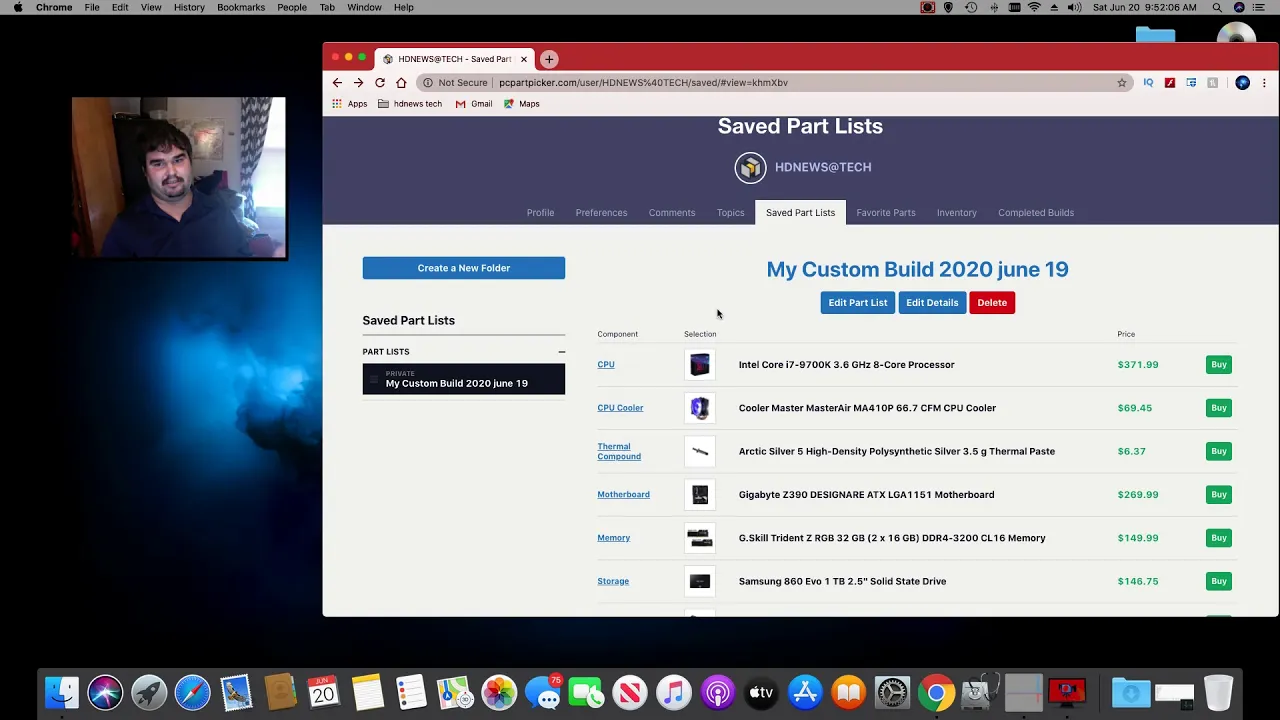Click Buy for the Samsung 860 Evo
Viewport: 1280px width, 720px height.
1219,581
